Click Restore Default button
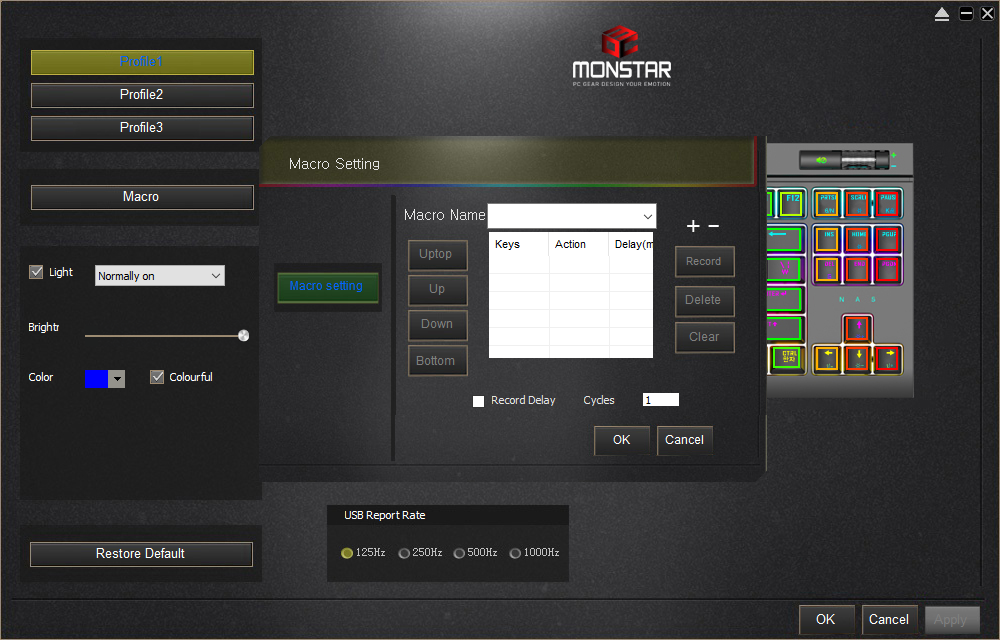 tap(141, 554)
